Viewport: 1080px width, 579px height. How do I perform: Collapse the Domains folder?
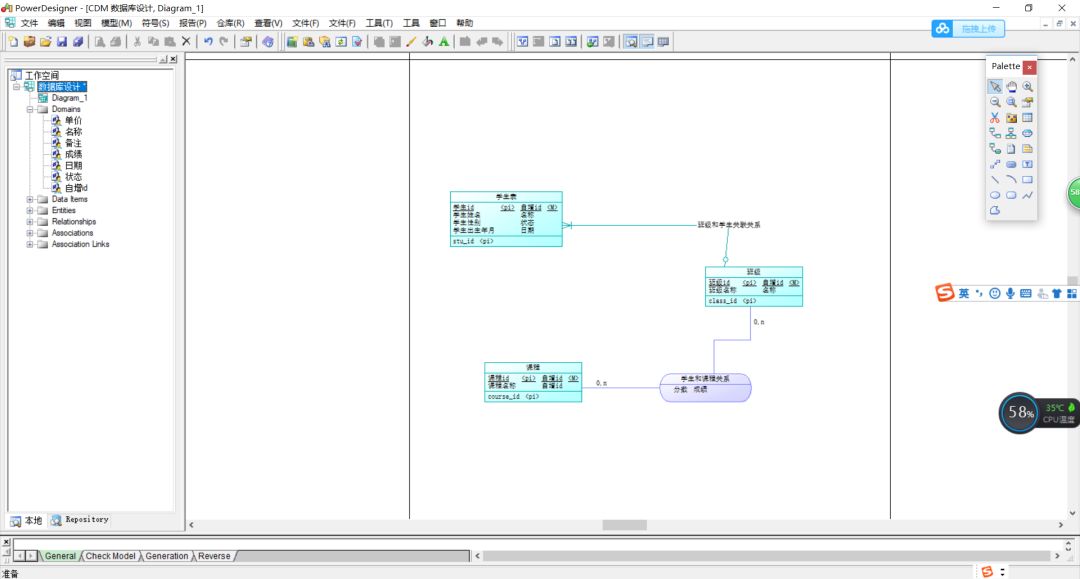tap(30, 109)
